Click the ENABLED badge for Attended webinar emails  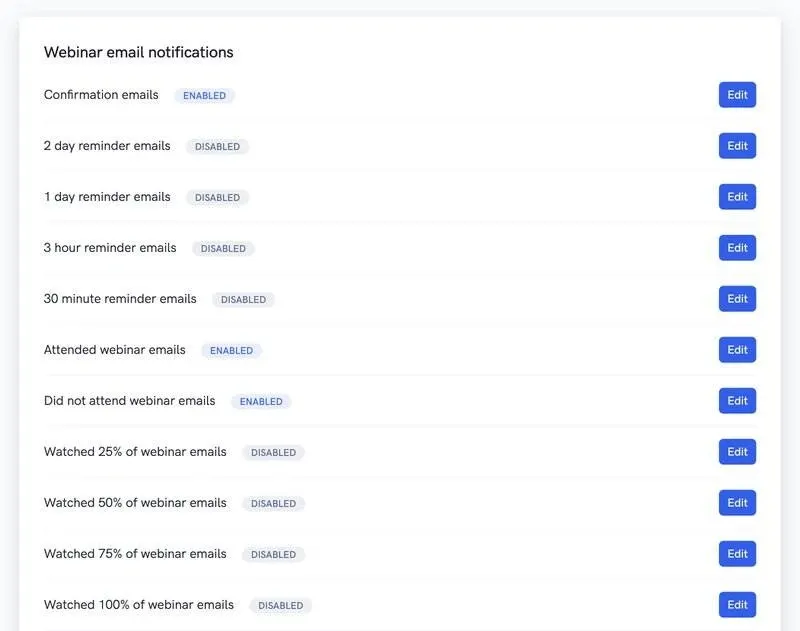click(231, 351)
